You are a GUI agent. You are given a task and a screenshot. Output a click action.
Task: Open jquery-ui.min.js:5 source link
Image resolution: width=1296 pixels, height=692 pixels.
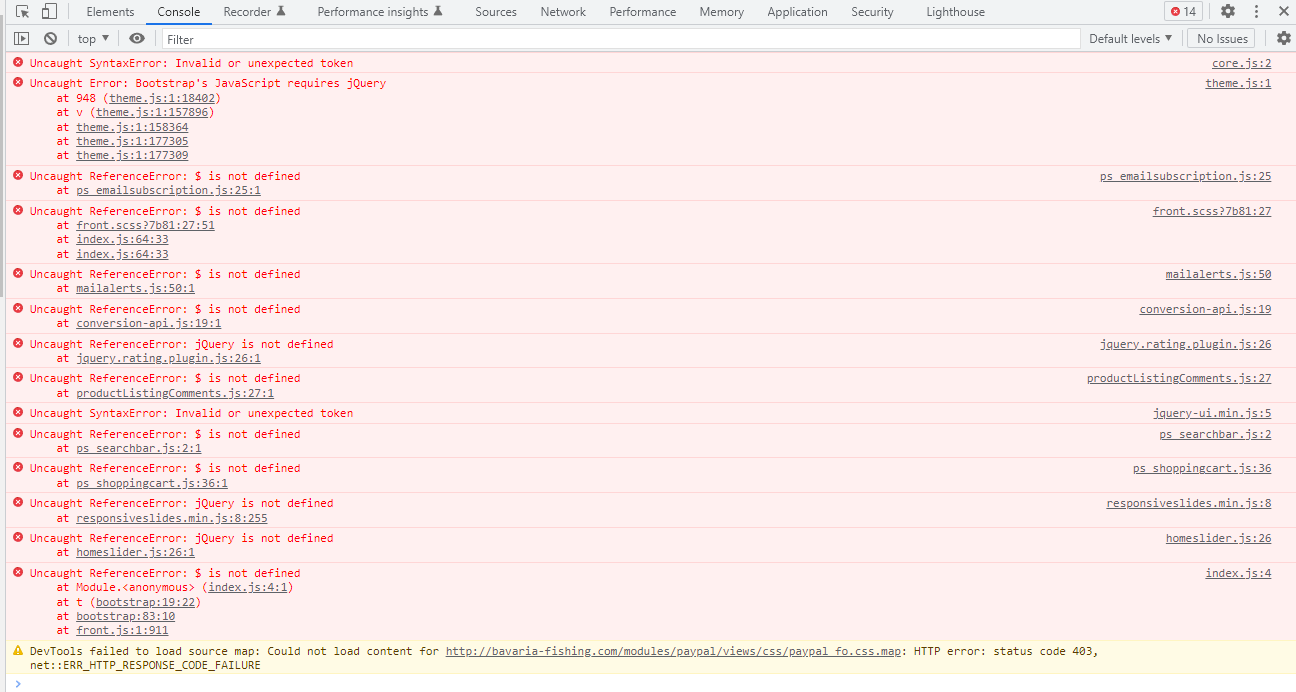point(1212,413)
